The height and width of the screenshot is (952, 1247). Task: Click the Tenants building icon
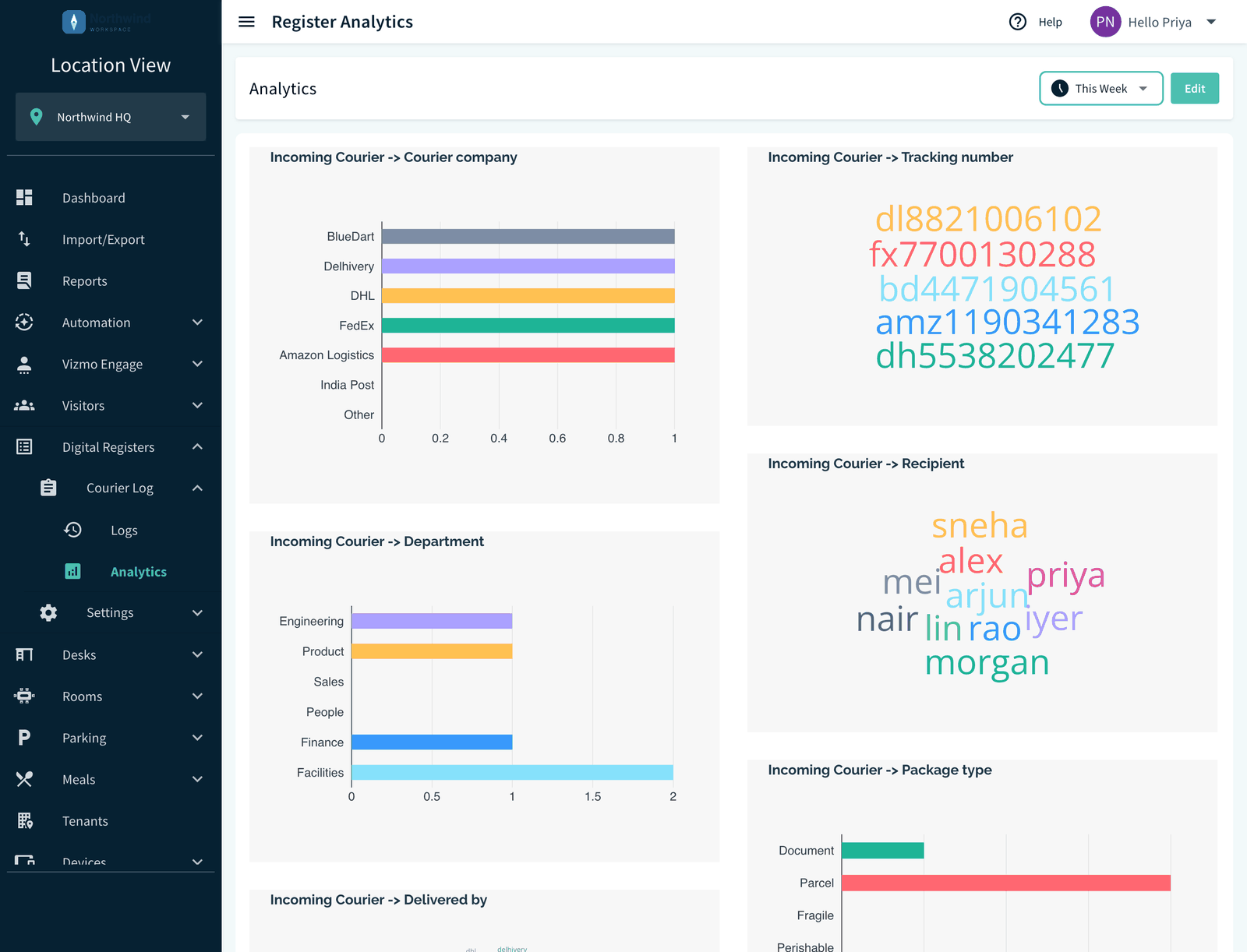24,820
